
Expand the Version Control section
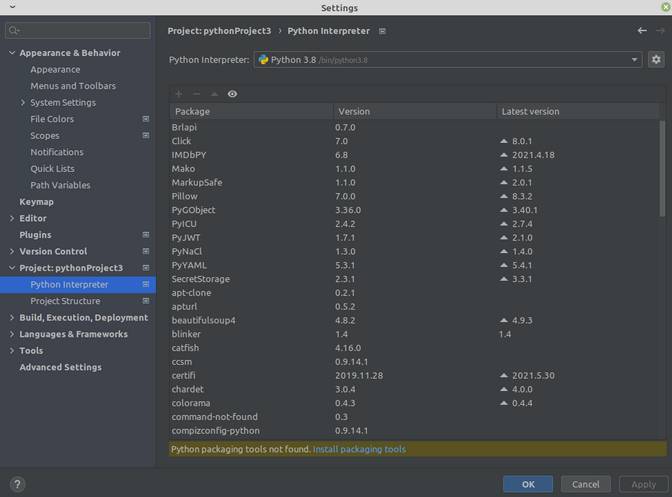(12, 251)
